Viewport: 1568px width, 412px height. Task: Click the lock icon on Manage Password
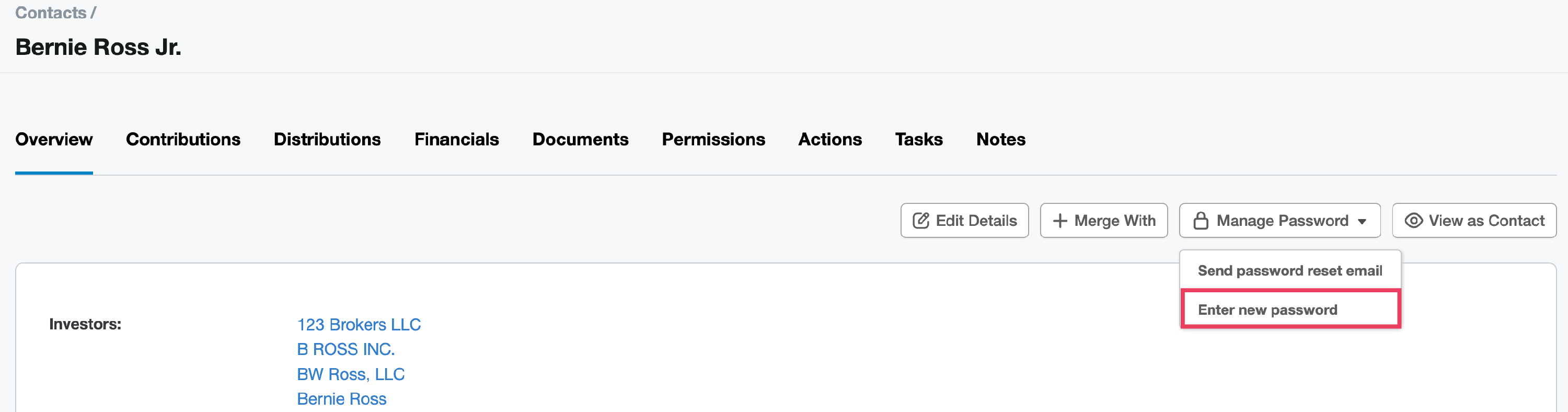point(1201,220)
